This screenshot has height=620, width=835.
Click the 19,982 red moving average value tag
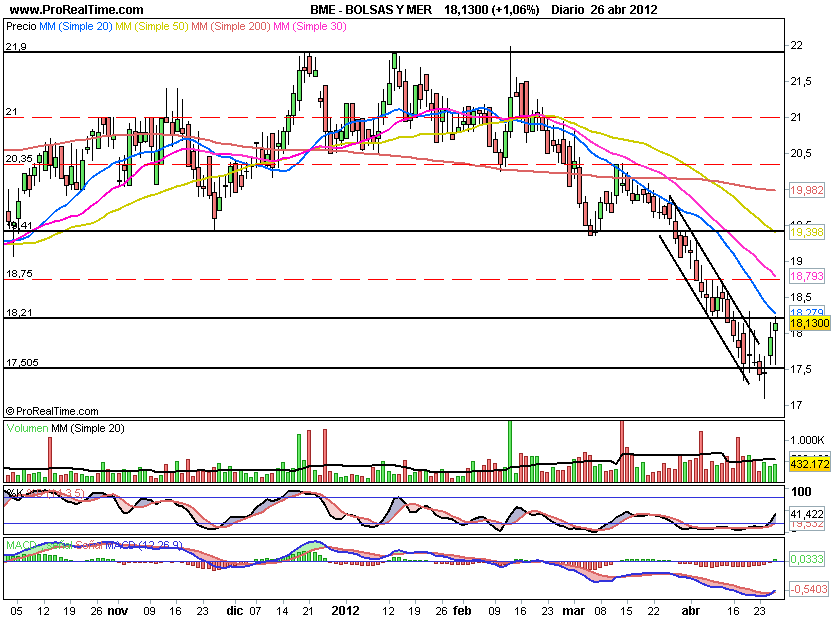(x=807, y=189)
